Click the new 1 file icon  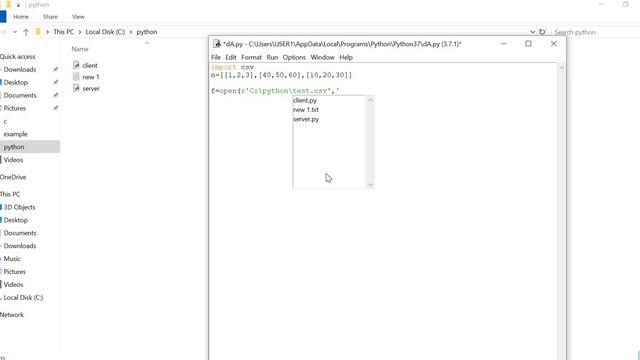76,76
